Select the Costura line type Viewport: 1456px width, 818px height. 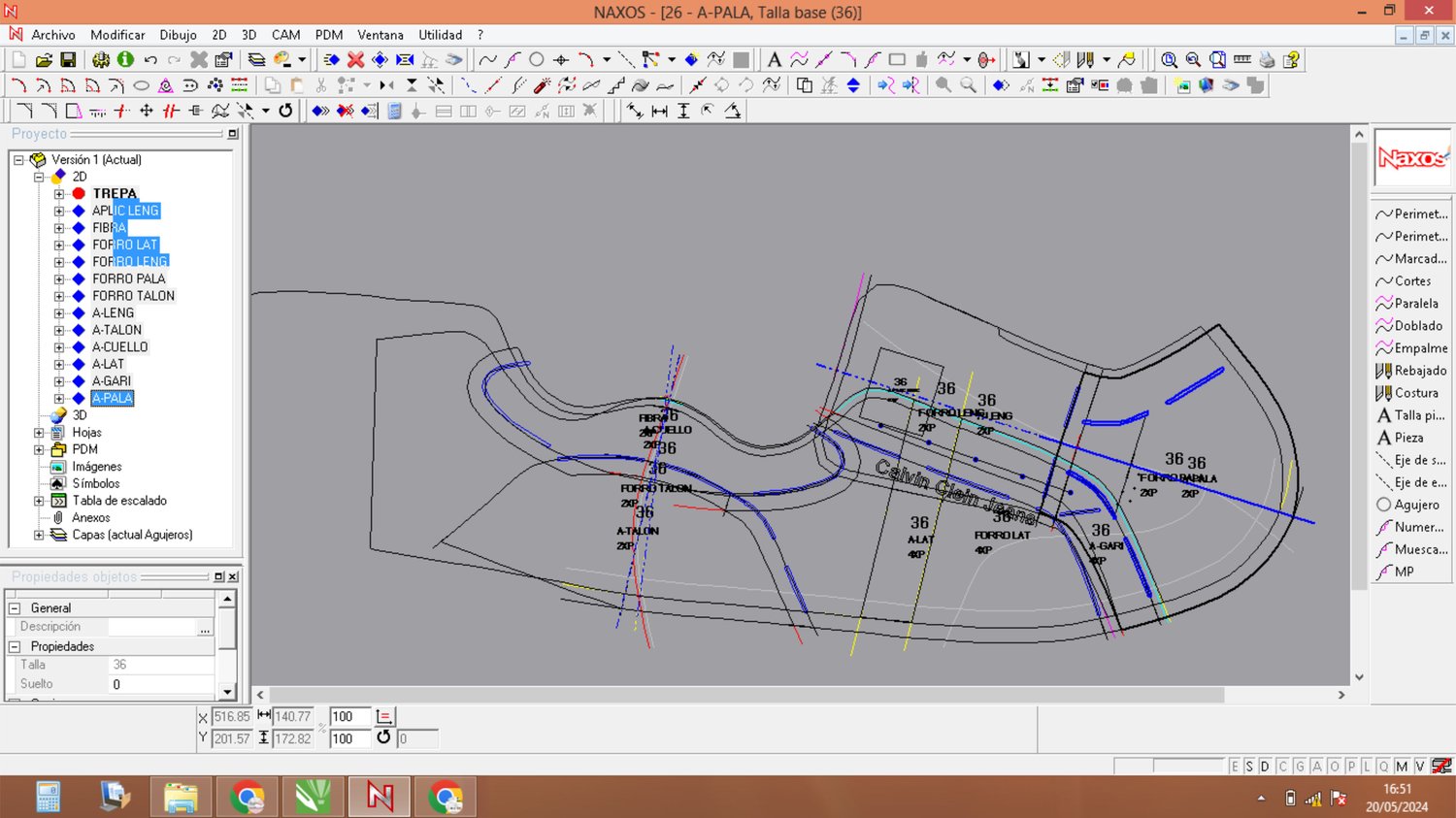coord(1407,393)
